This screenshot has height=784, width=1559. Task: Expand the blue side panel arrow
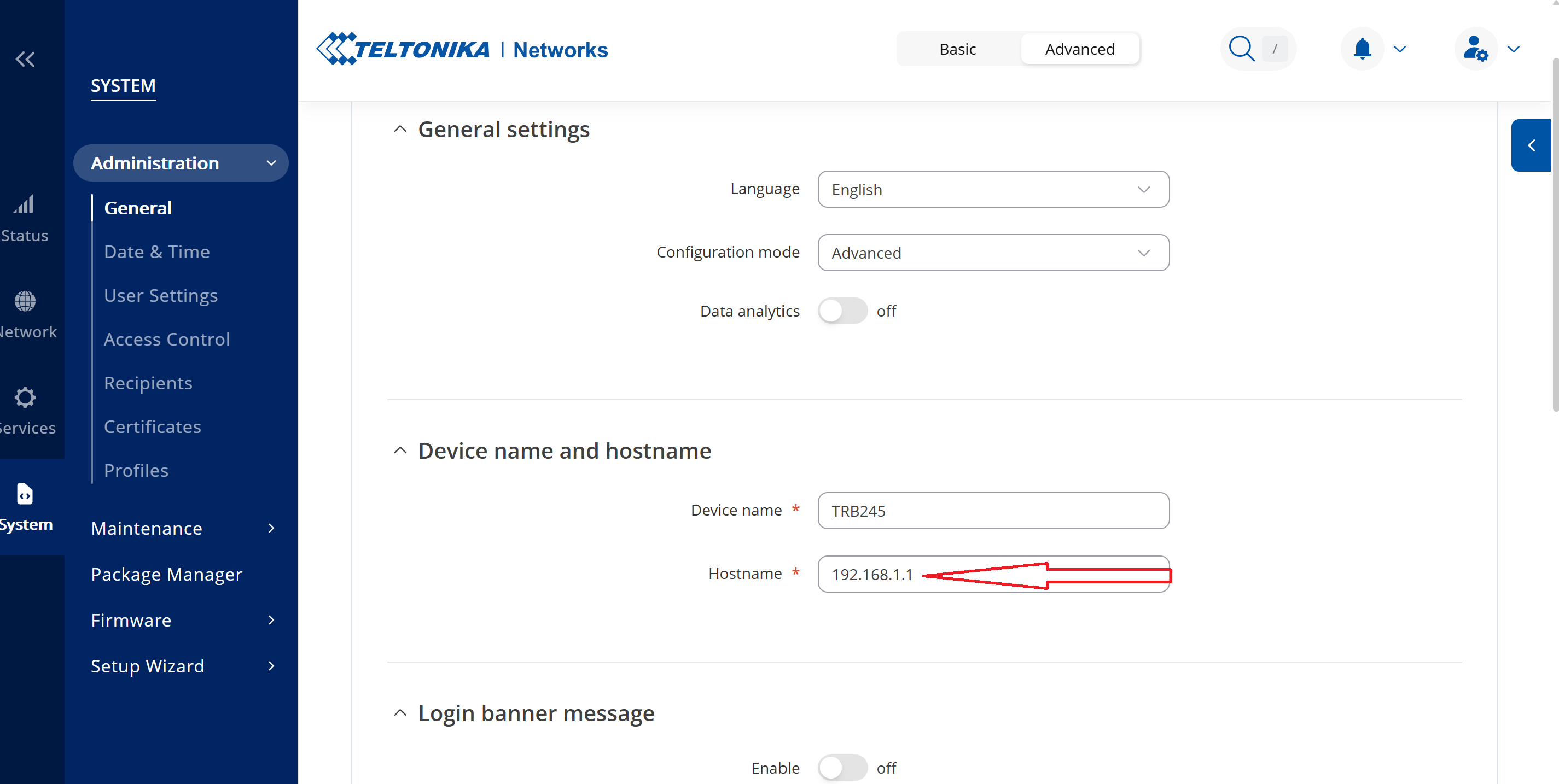[x=1531, y=145]
